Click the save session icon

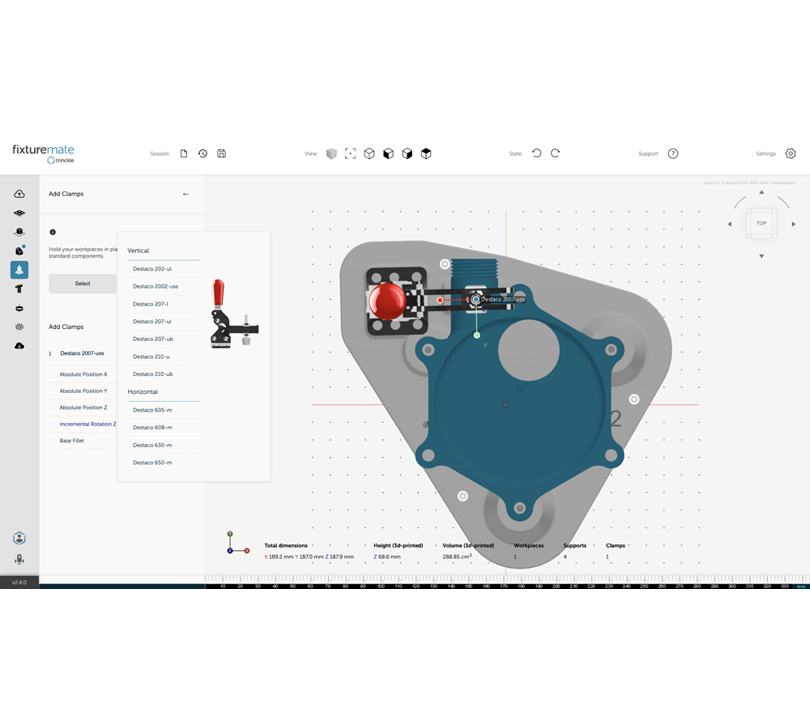coord(221,154)
